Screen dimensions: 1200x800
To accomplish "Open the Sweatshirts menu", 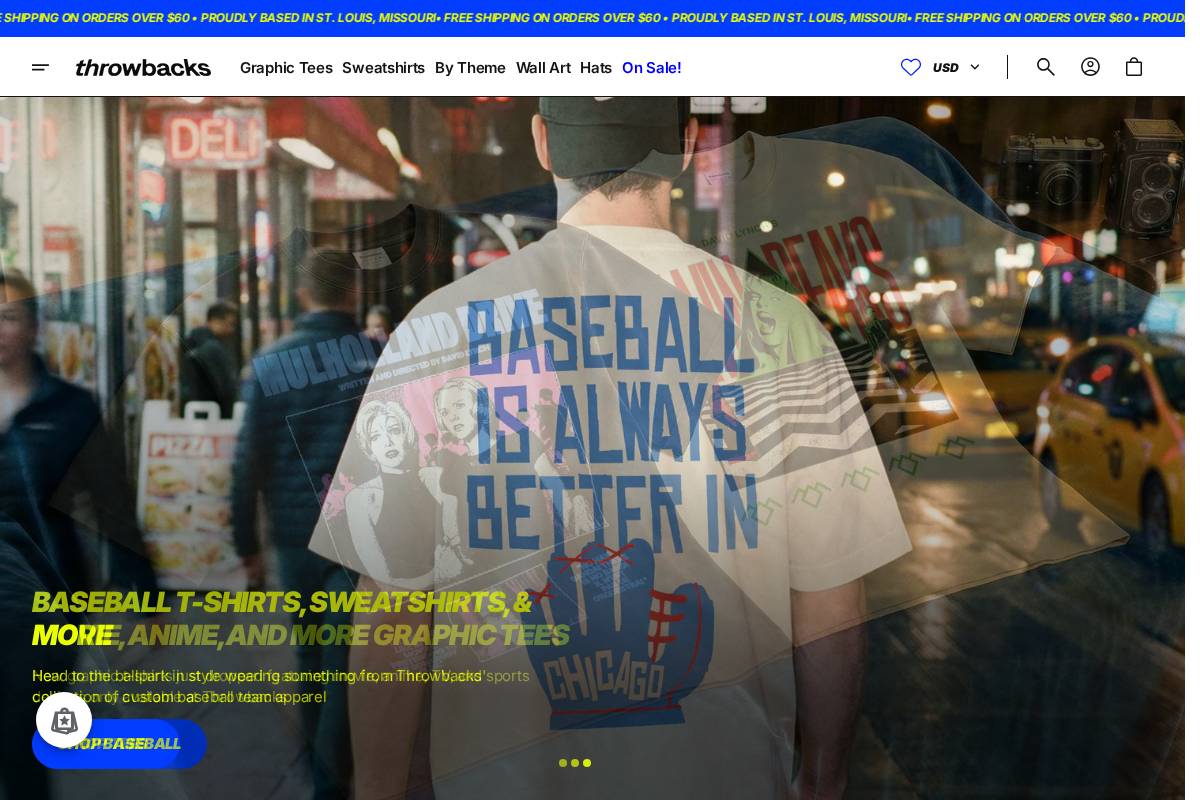I will [x=383, y=68].
